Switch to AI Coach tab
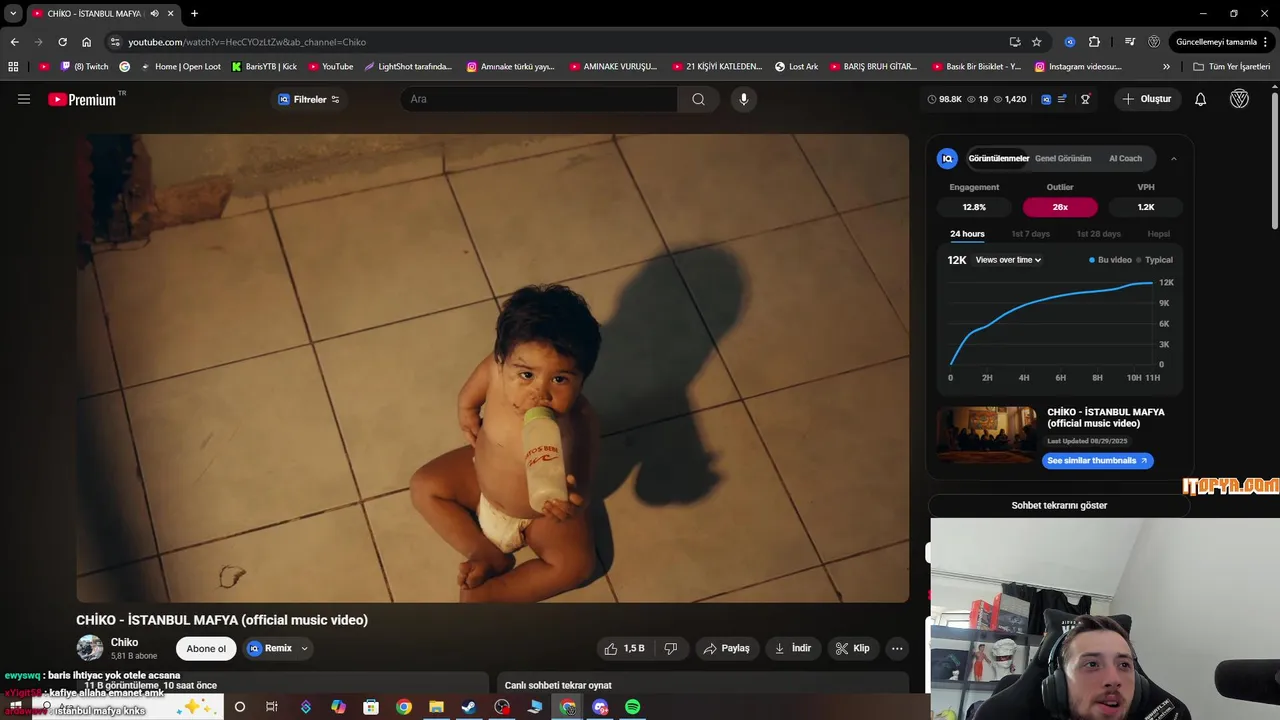The width and height of the screenshot is (1280, 720). tap(1125, 158)
